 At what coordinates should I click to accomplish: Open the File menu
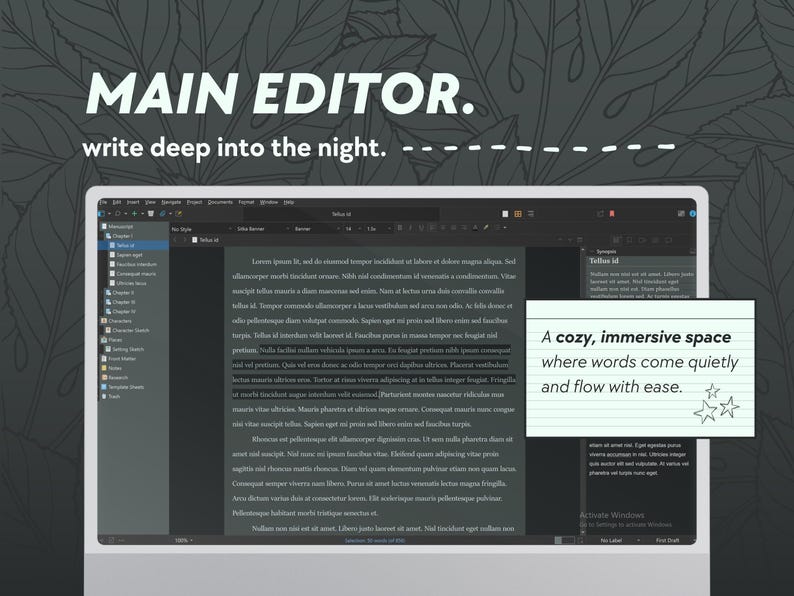[x=103, y=202]
